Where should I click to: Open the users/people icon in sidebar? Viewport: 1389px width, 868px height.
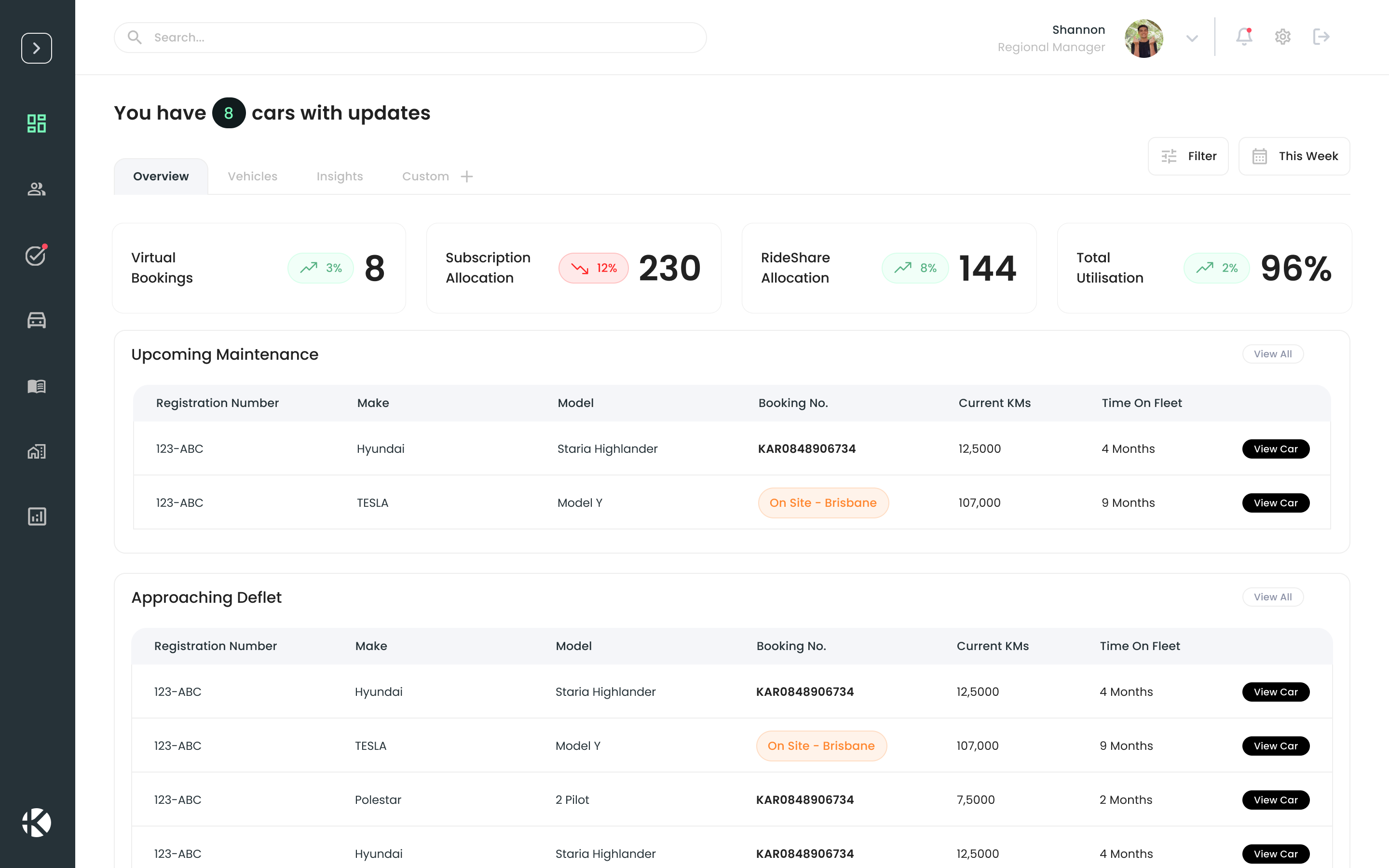tap(36, 189)
